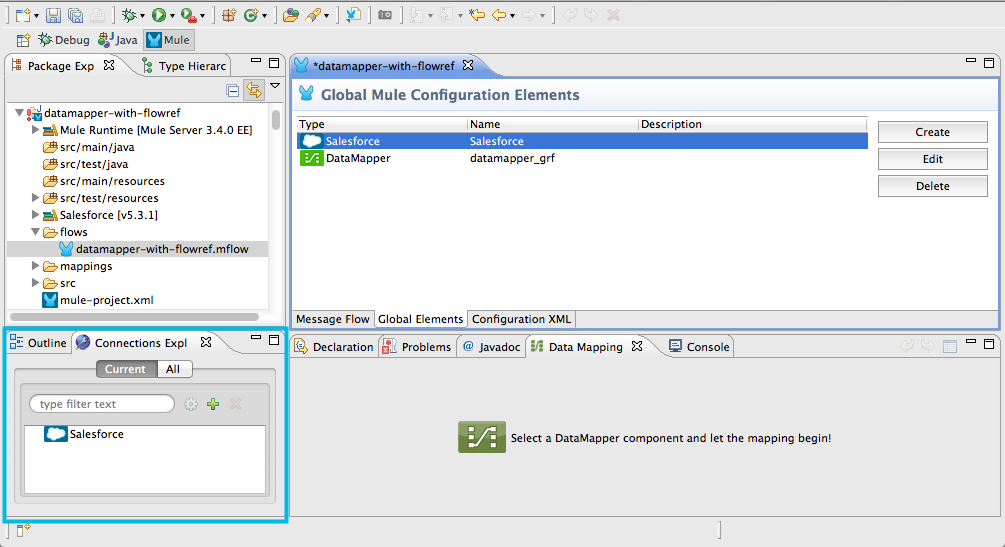Expand the mappings folder
The height and width of the screenshot is (547, 1005).
tap(36, 266)
